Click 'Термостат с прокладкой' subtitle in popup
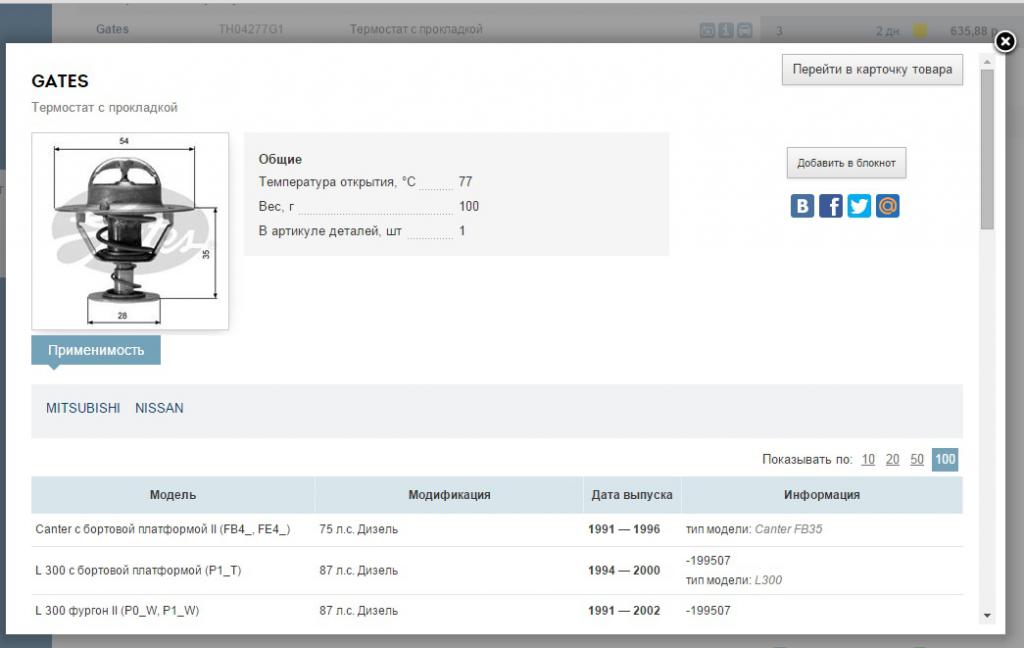 104,108
